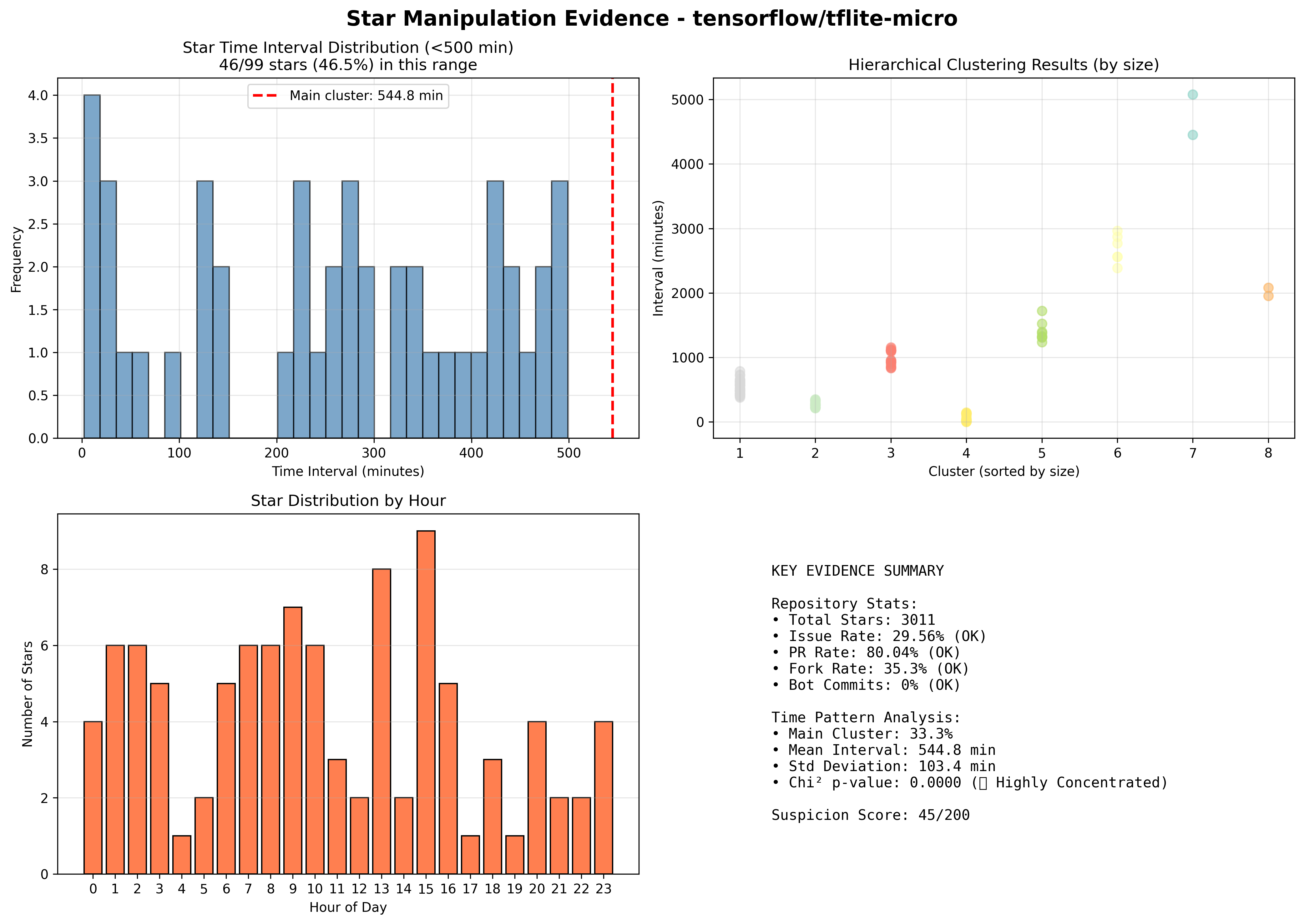Screen dimensions: 1304x924
Task: Select the tallest histogram bar at frequency 4.0
Action: [x=92, y=266]
